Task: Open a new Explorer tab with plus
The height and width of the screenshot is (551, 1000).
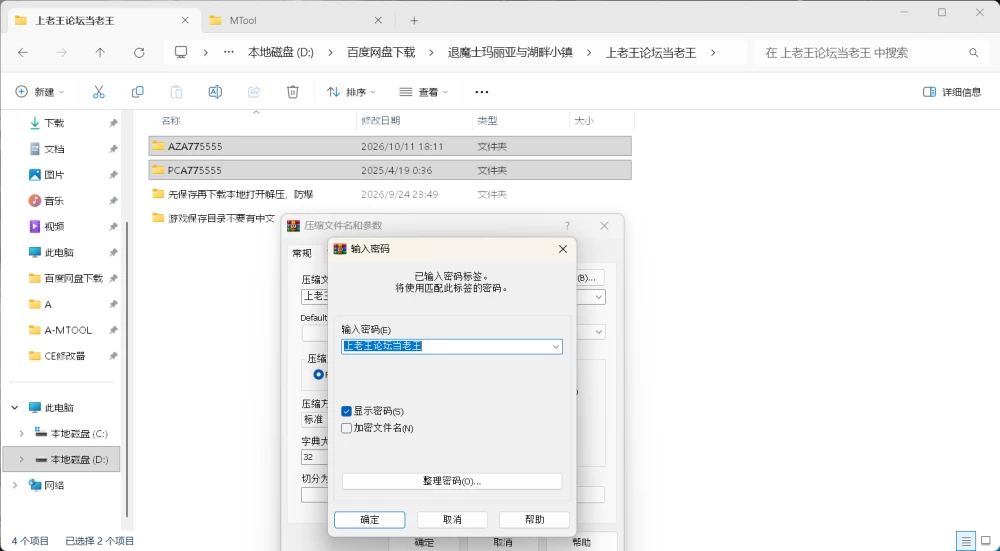Action: [x=414, y=20]
